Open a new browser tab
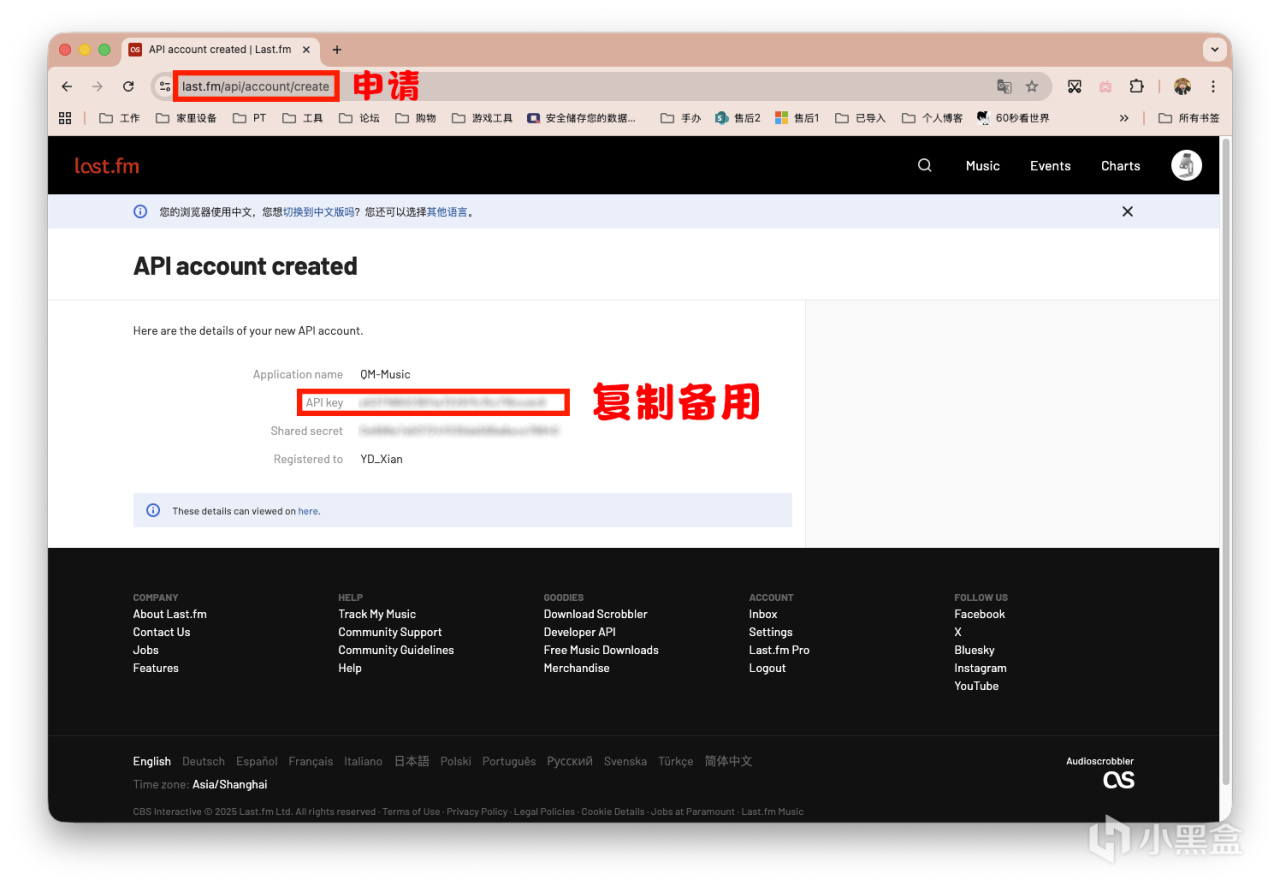 coord(337,50)
